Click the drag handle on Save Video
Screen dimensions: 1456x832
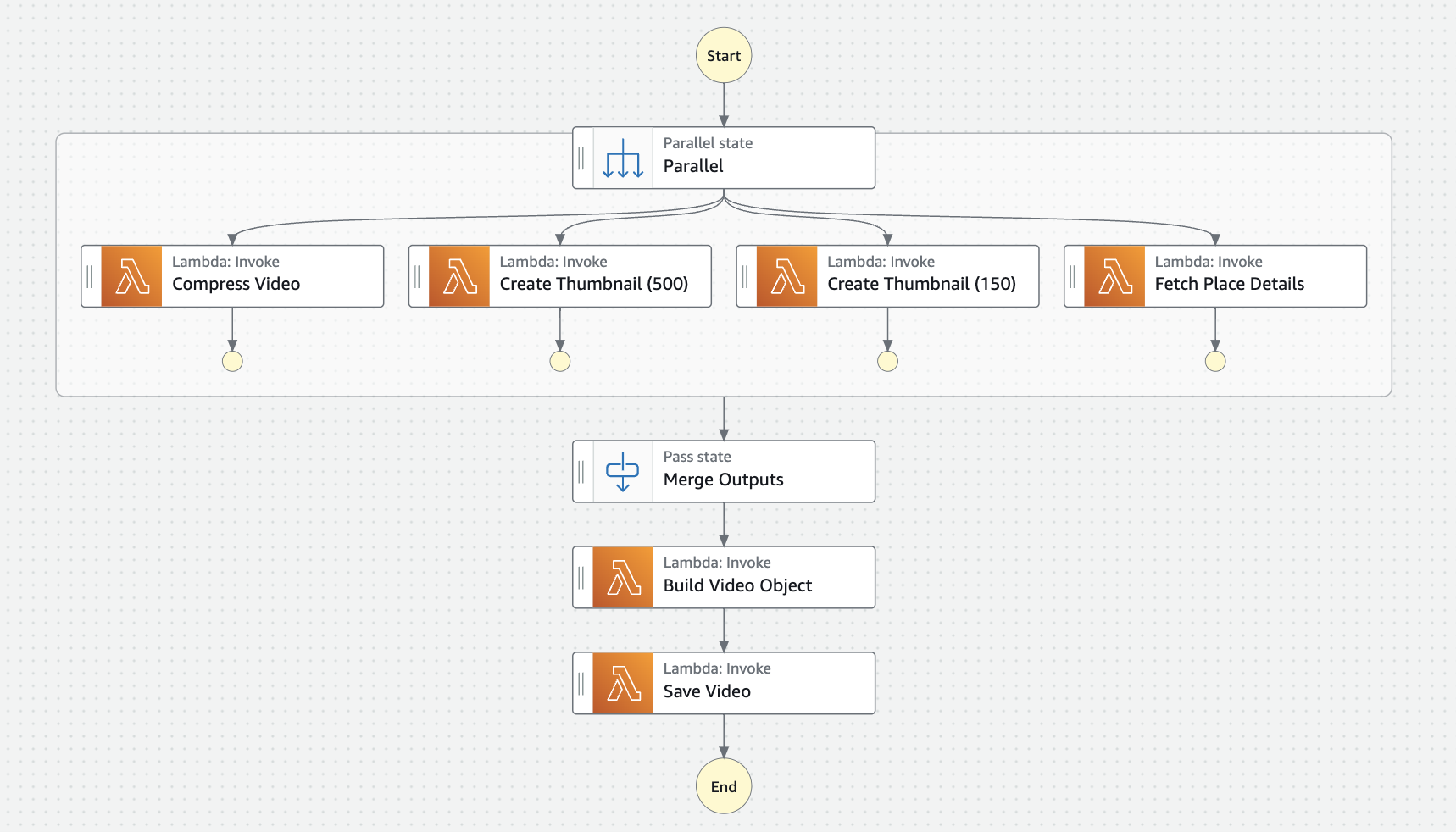(581, 682)
